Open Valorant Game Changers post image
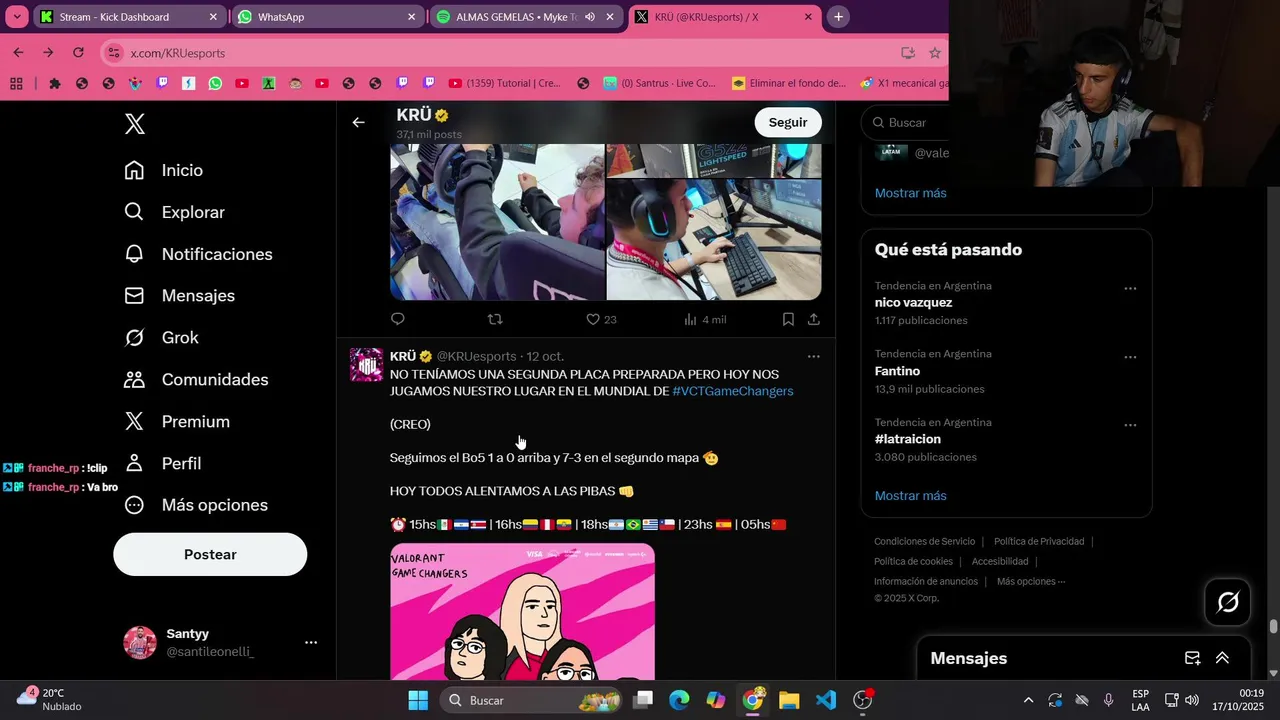This screenshot has height=720, width=1280. (x=522, y=612)
